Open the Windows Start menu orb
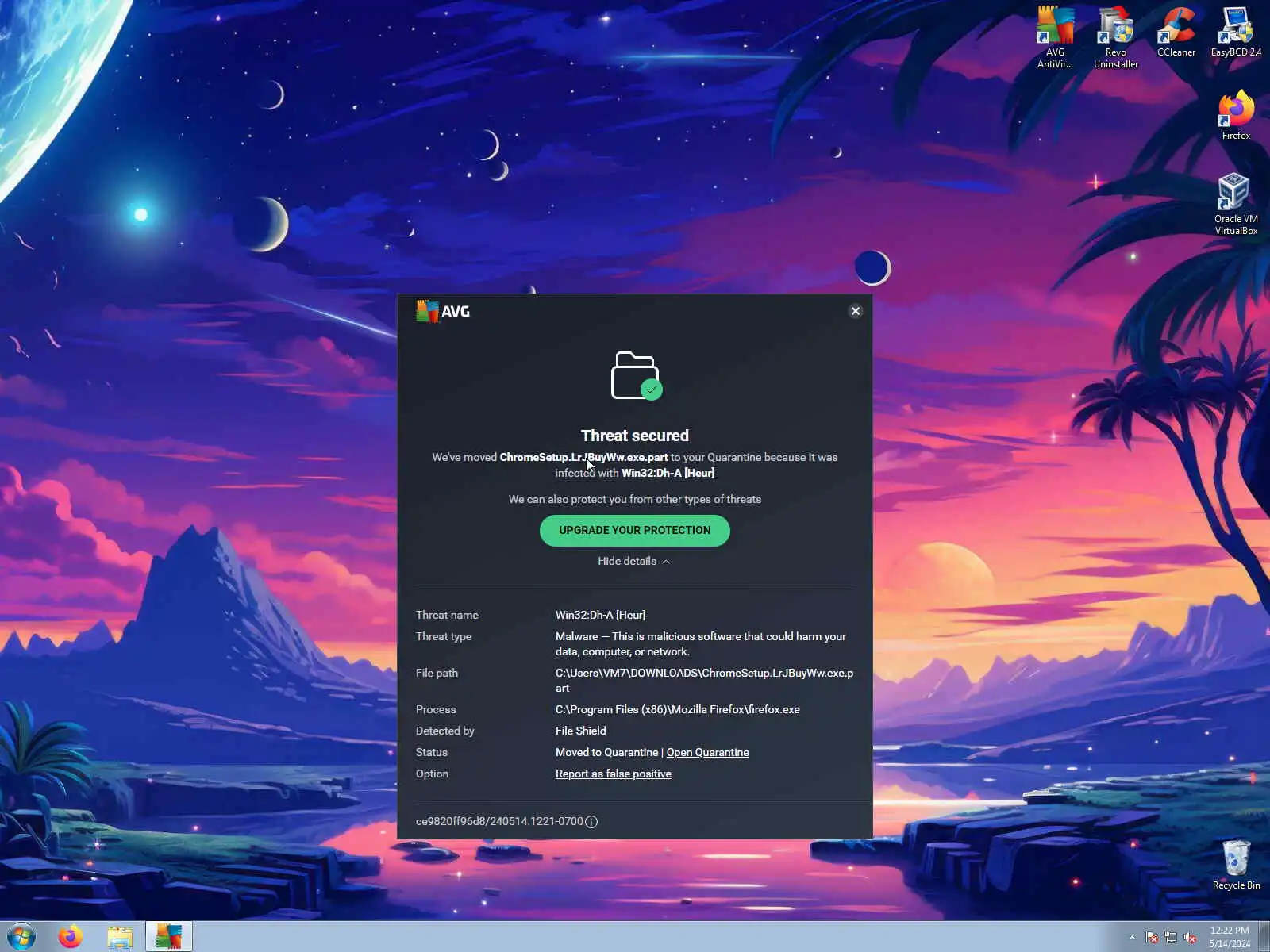1270x952 pixels. [x=21, y=937]
